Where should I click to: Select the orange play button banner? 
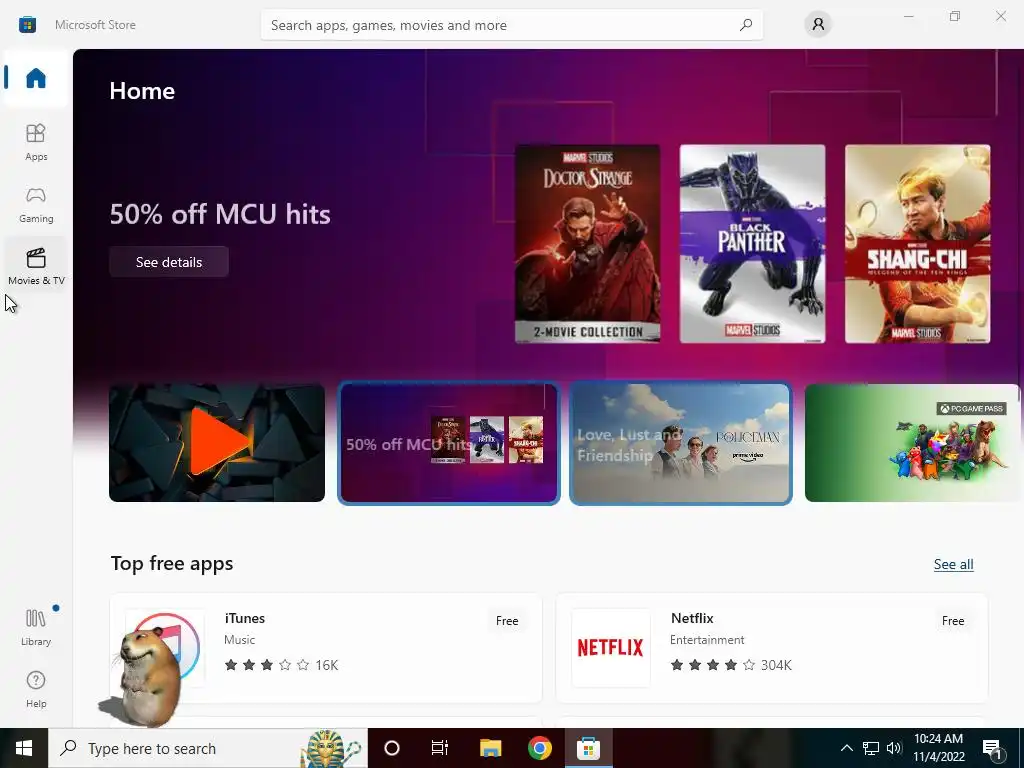(x=217, y=443)
